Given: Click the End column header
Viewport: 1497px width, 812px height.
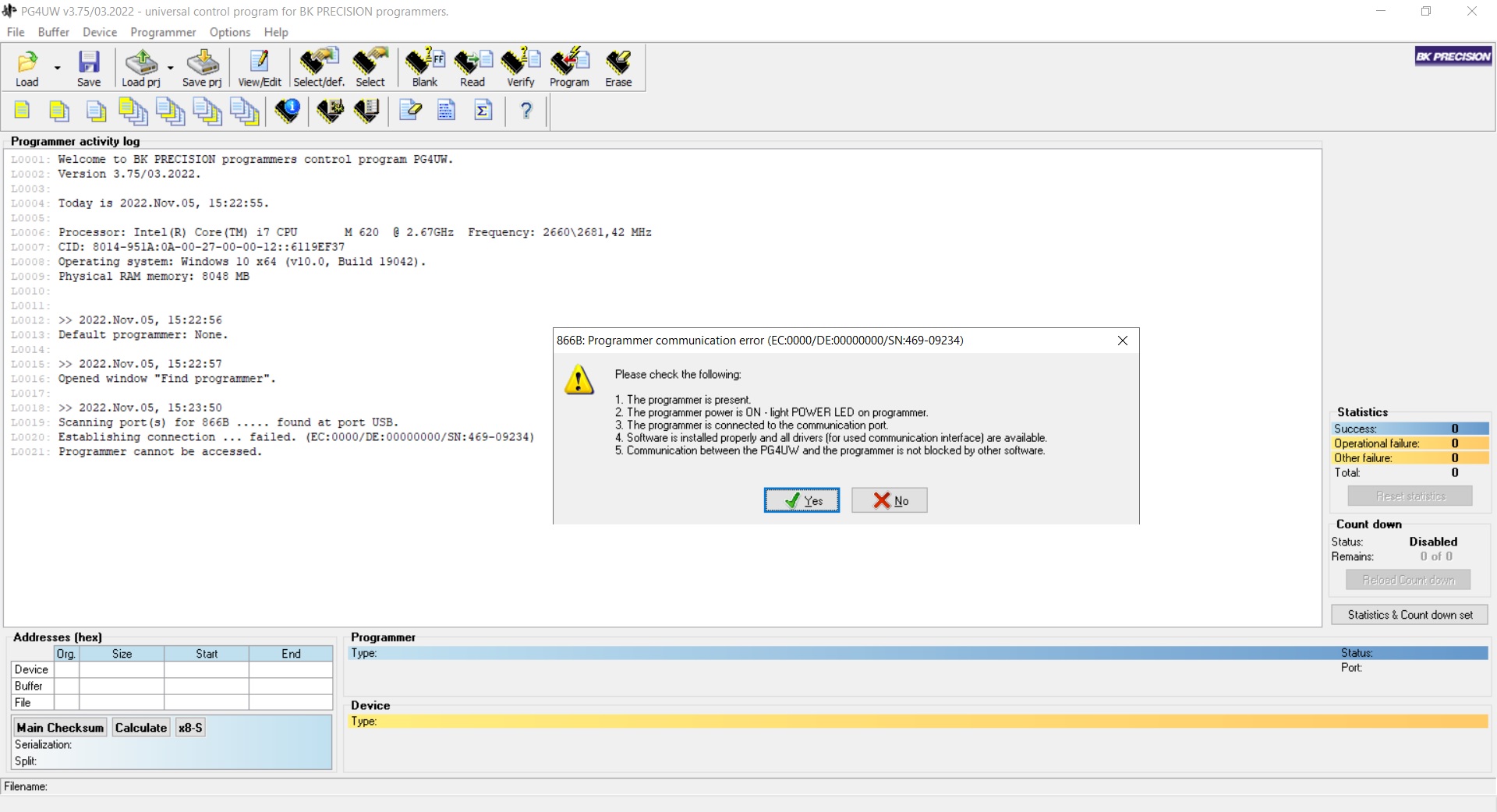Looking at the screenshot, I should [291, 654].
